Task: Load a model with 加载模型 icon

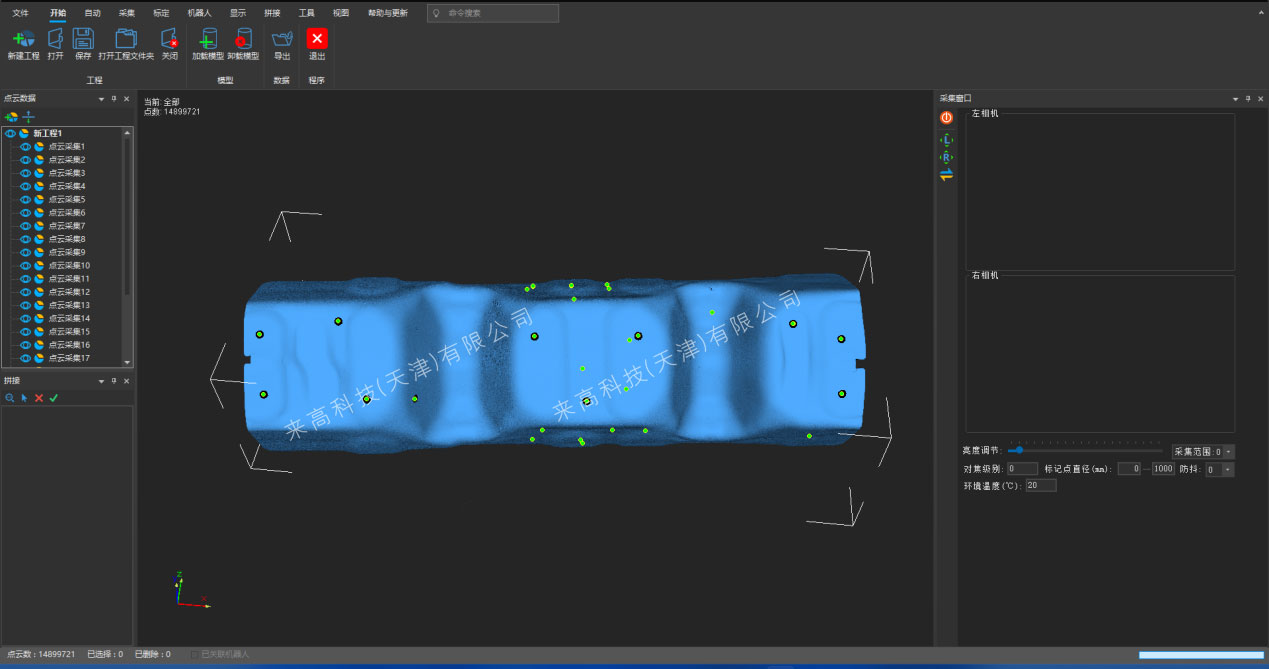Action: click(x=208, y=39)
